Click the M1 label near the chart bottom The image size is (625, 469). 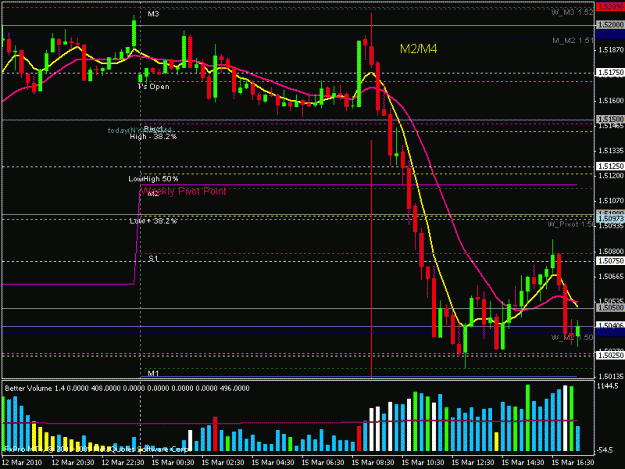click(x=153, y=373)
